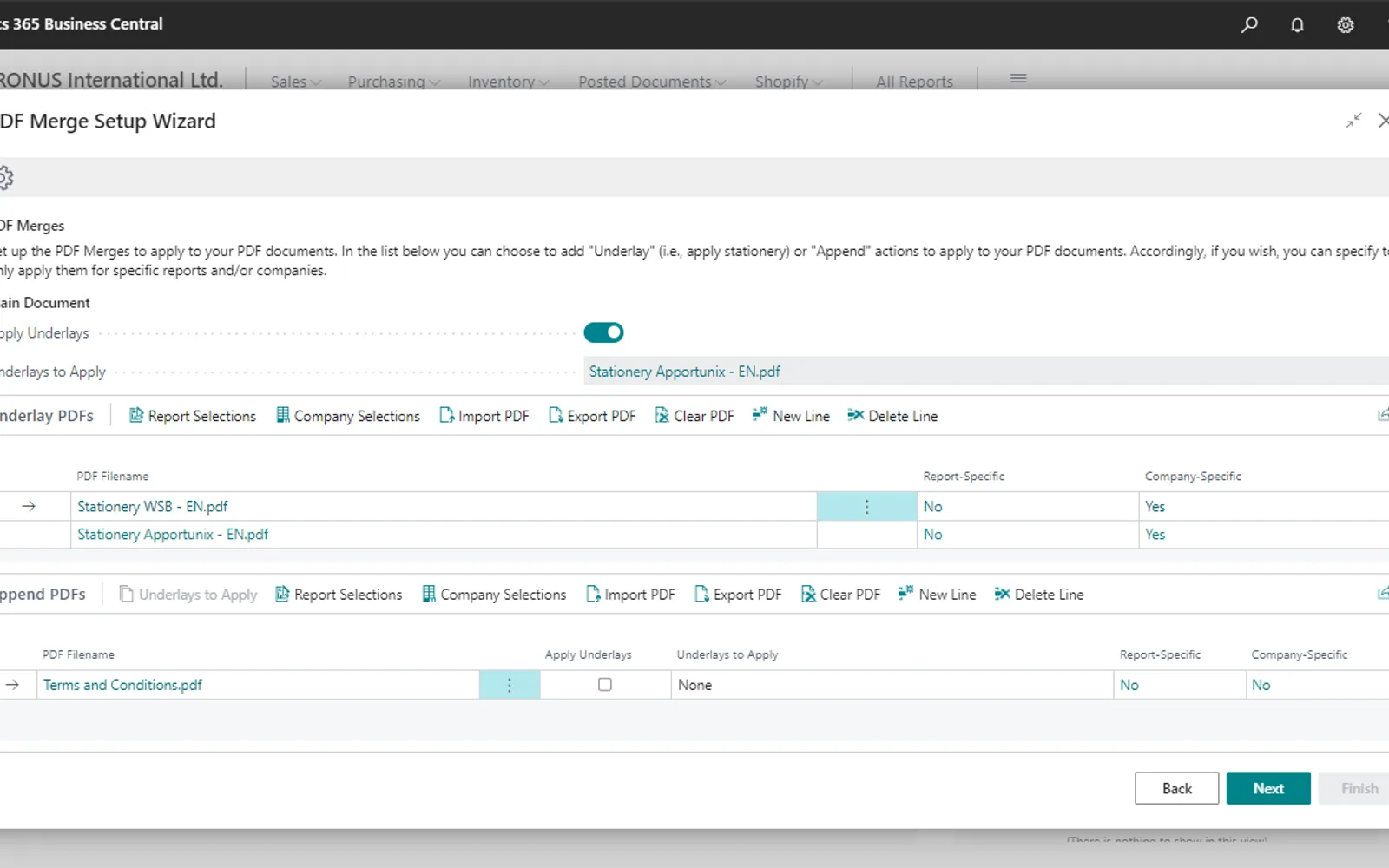Open the settings gear in top bar
This screenshot has height=868, width=1389.
click(x=1345, y=24)
